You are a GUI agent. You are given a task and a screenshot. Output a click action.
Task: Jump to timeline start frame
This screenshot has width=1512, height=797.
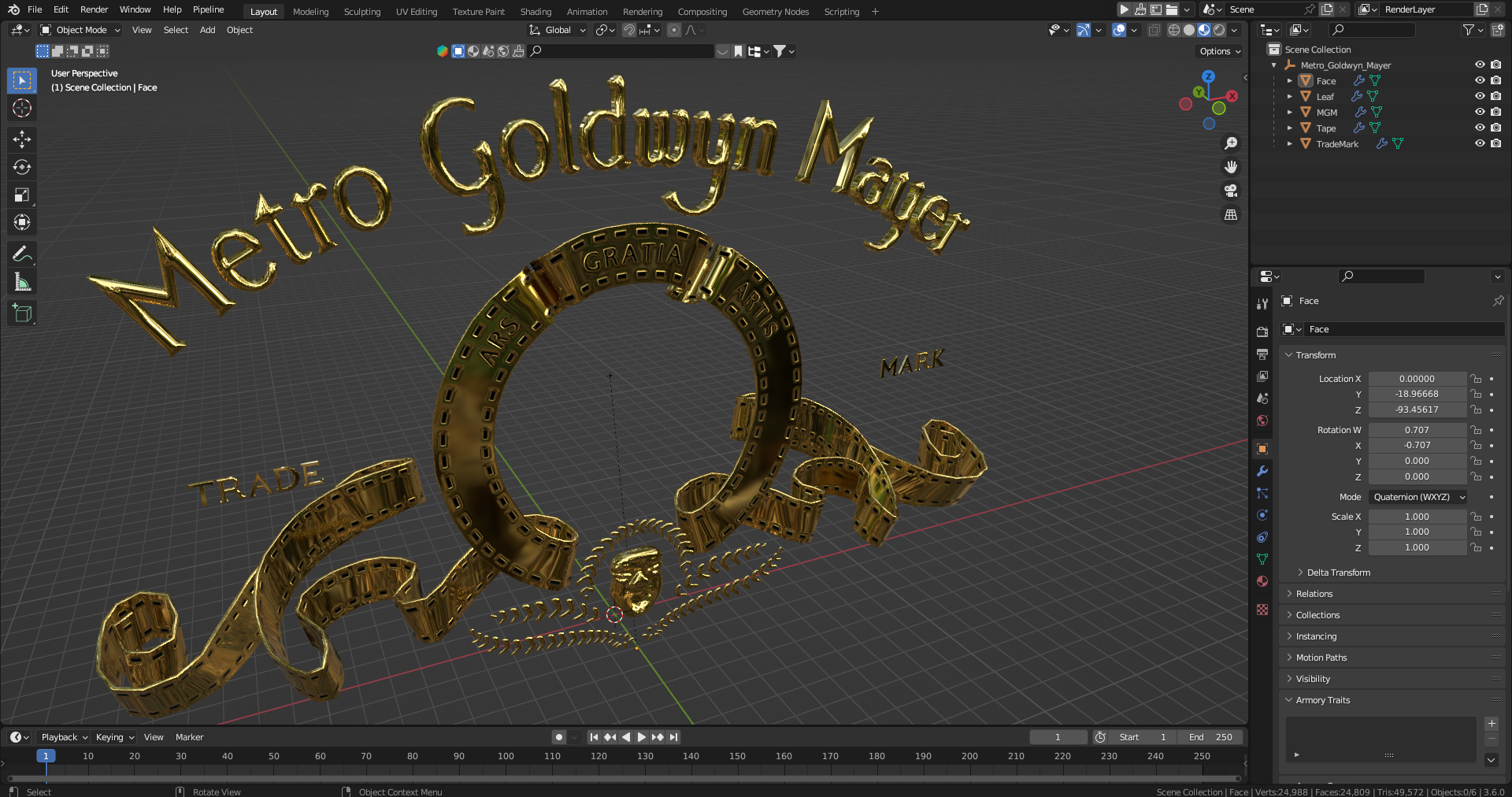click(x=594, y=737)
